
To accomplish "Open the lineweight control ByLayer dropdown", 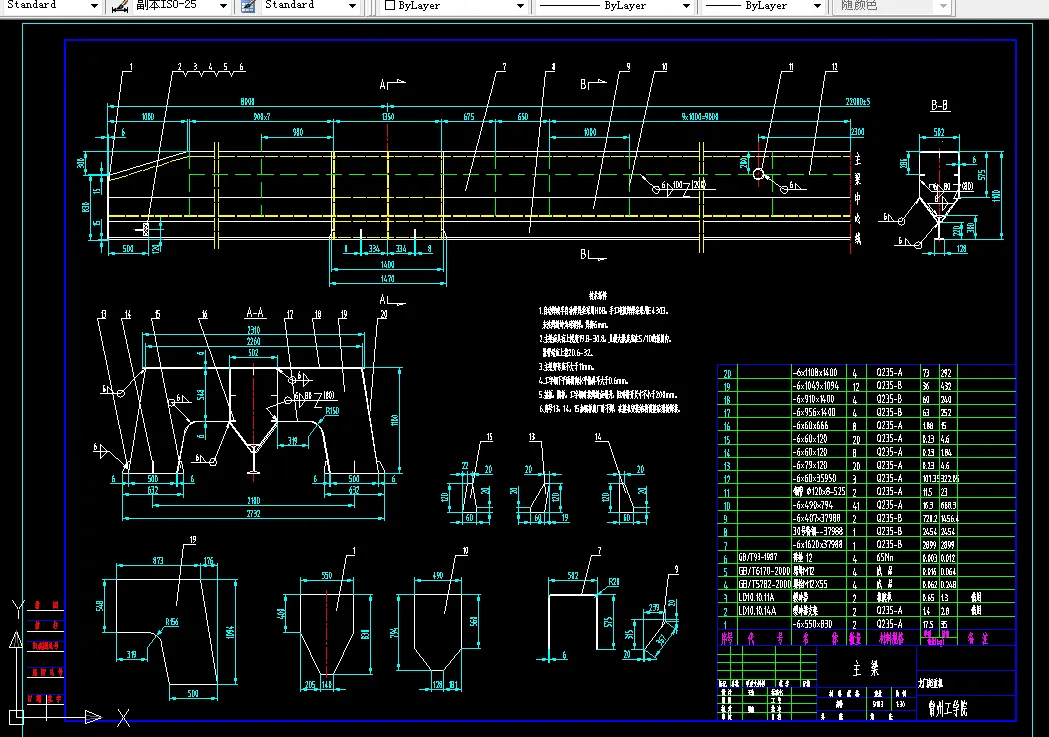I will click(x=817, y=6).
